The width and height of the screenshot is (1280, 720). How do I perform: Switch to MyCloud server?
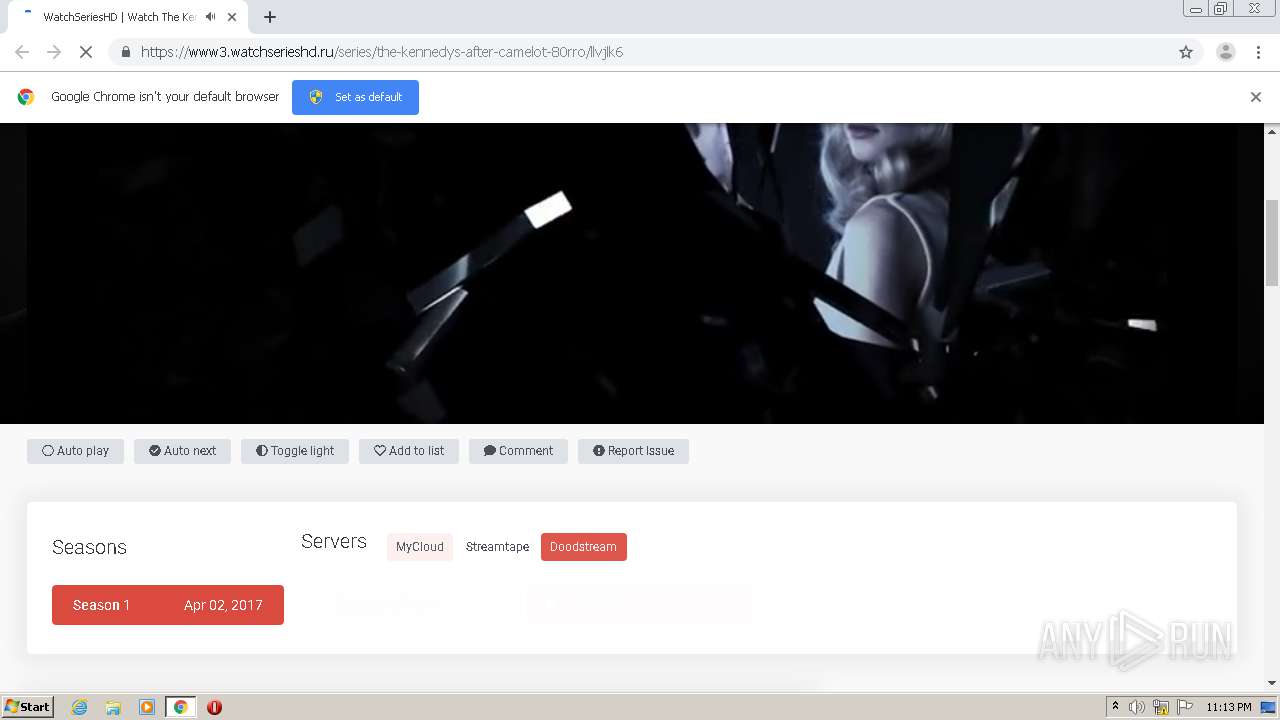[420, 547]
